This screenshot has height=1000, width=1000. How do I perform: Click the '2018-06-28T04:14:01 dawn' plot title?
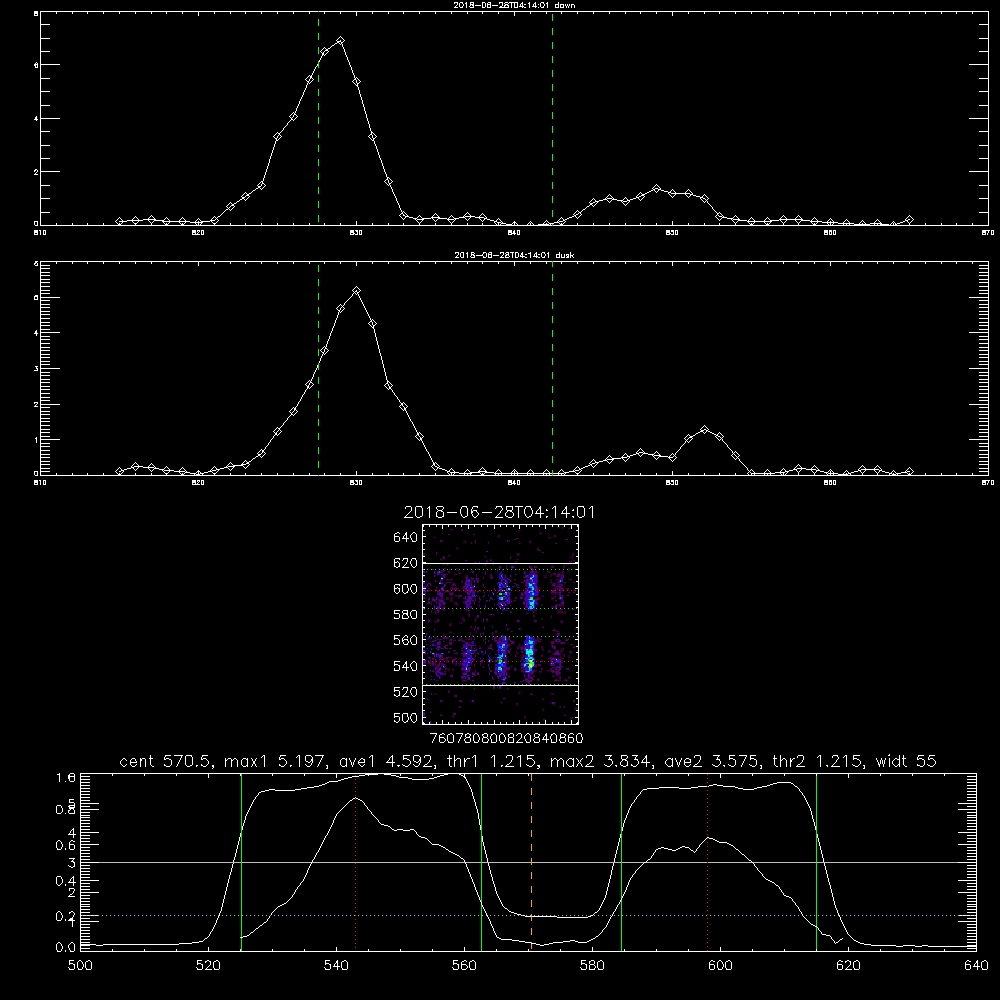pyautogui.click(x=514, y=5)
